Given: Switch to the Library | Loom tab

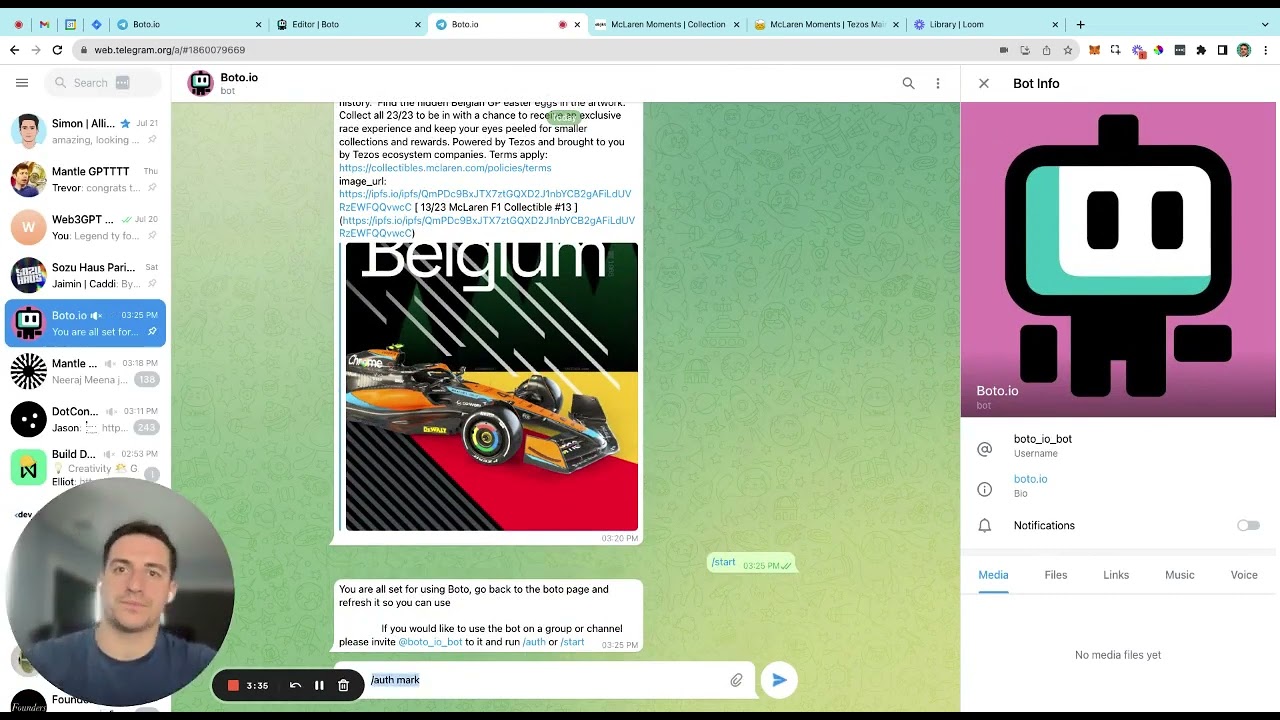Looking at the screenshot, I should click(x=985, y=24).
